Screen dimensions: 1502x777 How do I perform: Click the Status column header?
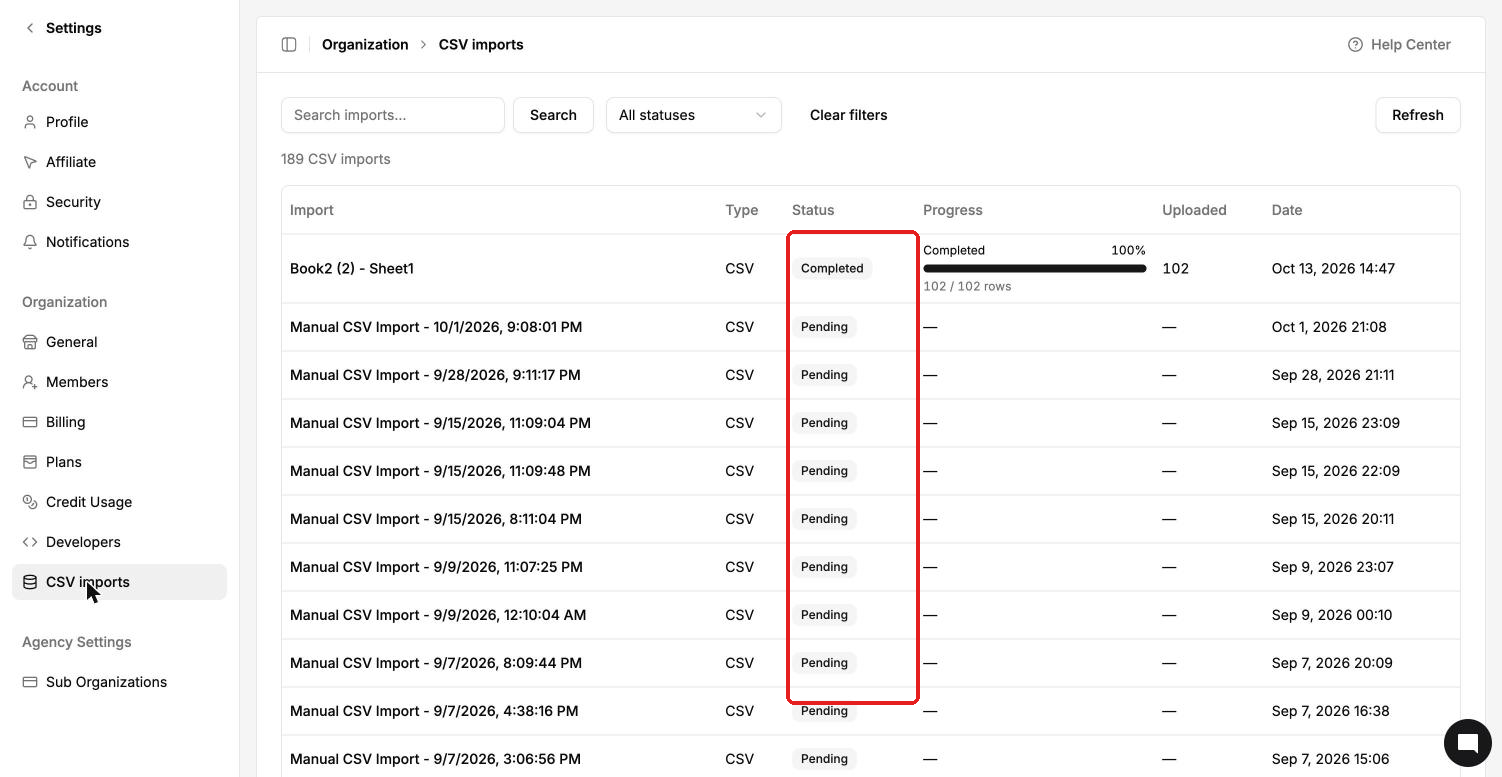click(813, 210)
